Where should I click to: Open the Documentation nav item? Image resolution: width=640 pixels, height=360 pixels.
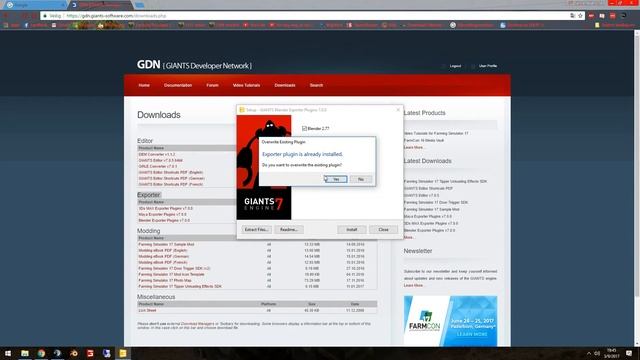(178, 85)
